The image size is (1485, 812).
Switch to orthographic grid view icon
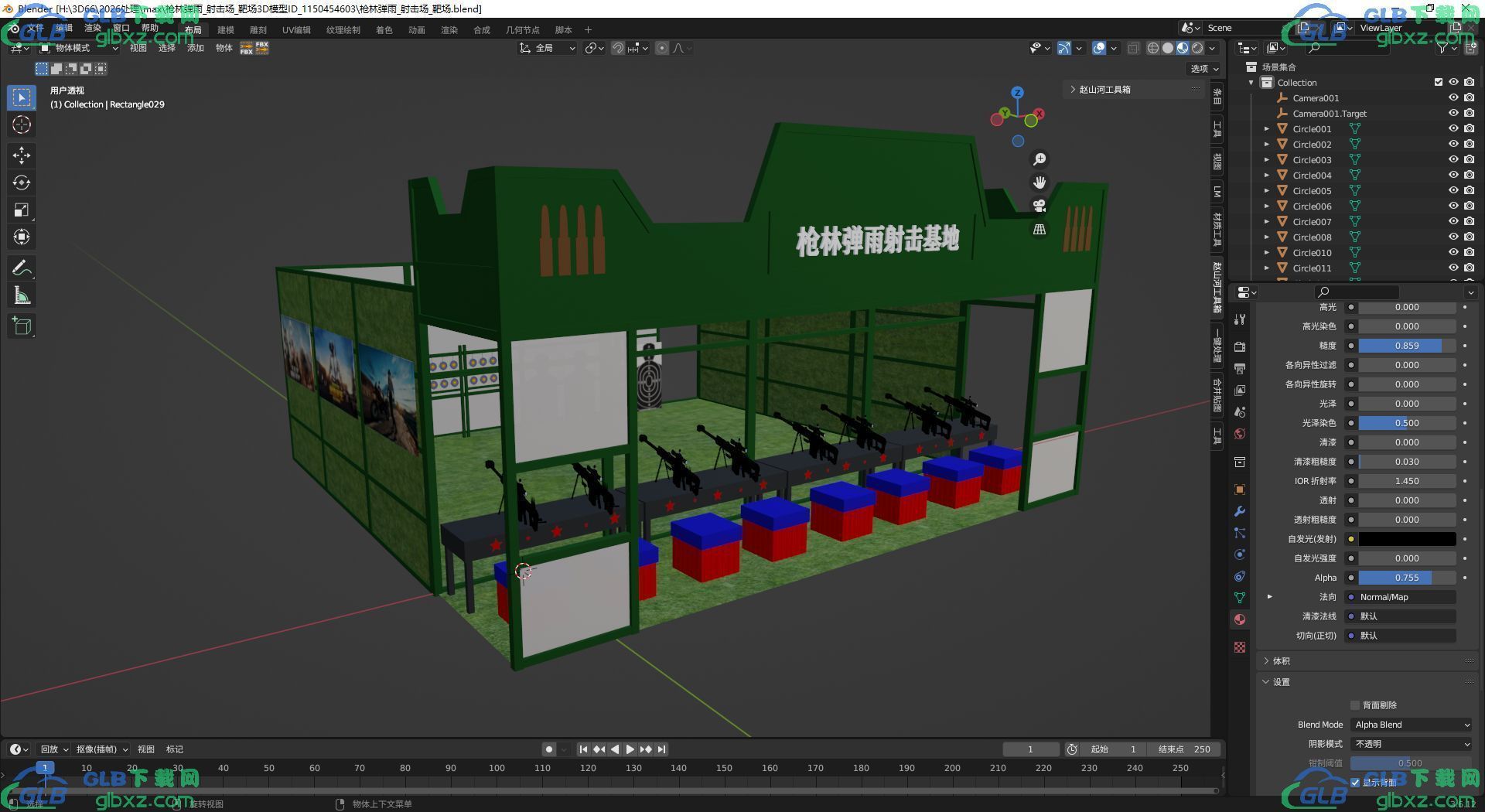point(1039,230)
